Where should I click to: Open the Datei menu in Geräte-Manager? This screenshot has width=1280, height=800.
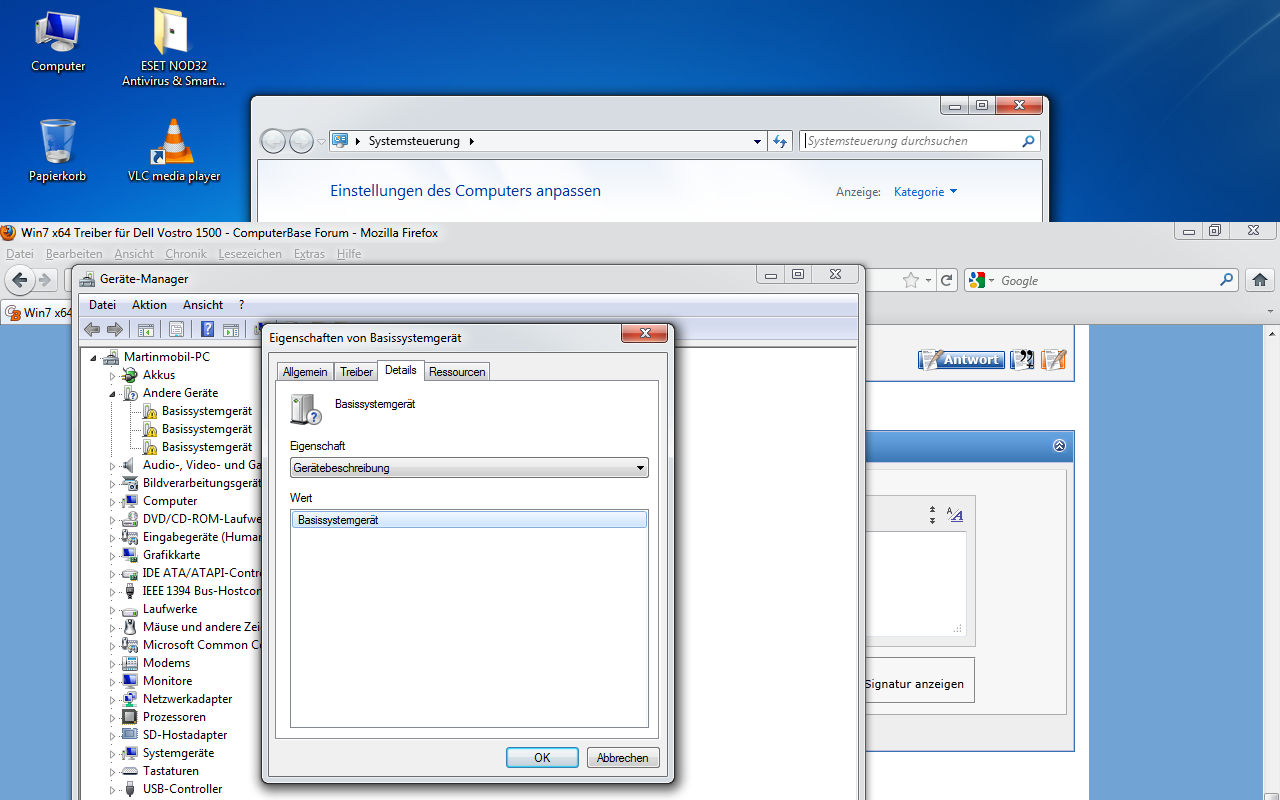point(102,305)
